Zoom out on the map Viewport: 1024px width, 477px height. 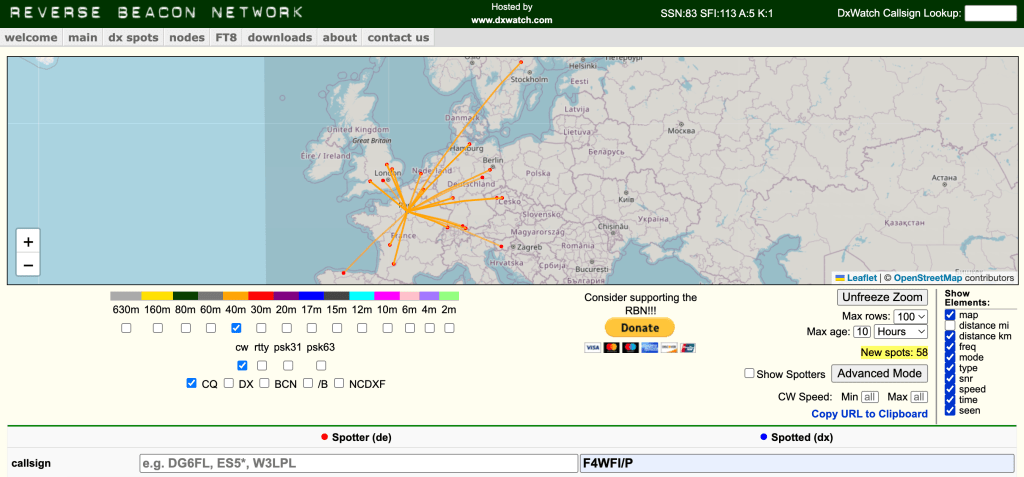[x=28, y=265]
